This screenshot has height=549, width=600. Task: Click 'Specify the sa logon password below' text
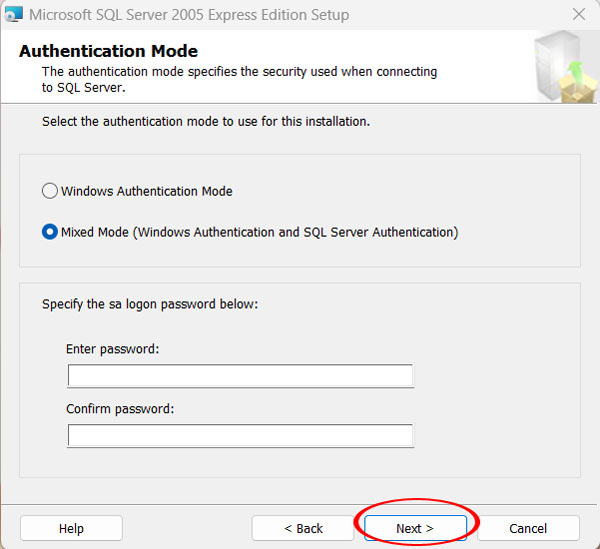pyautogui.click(x=150, y=303)
